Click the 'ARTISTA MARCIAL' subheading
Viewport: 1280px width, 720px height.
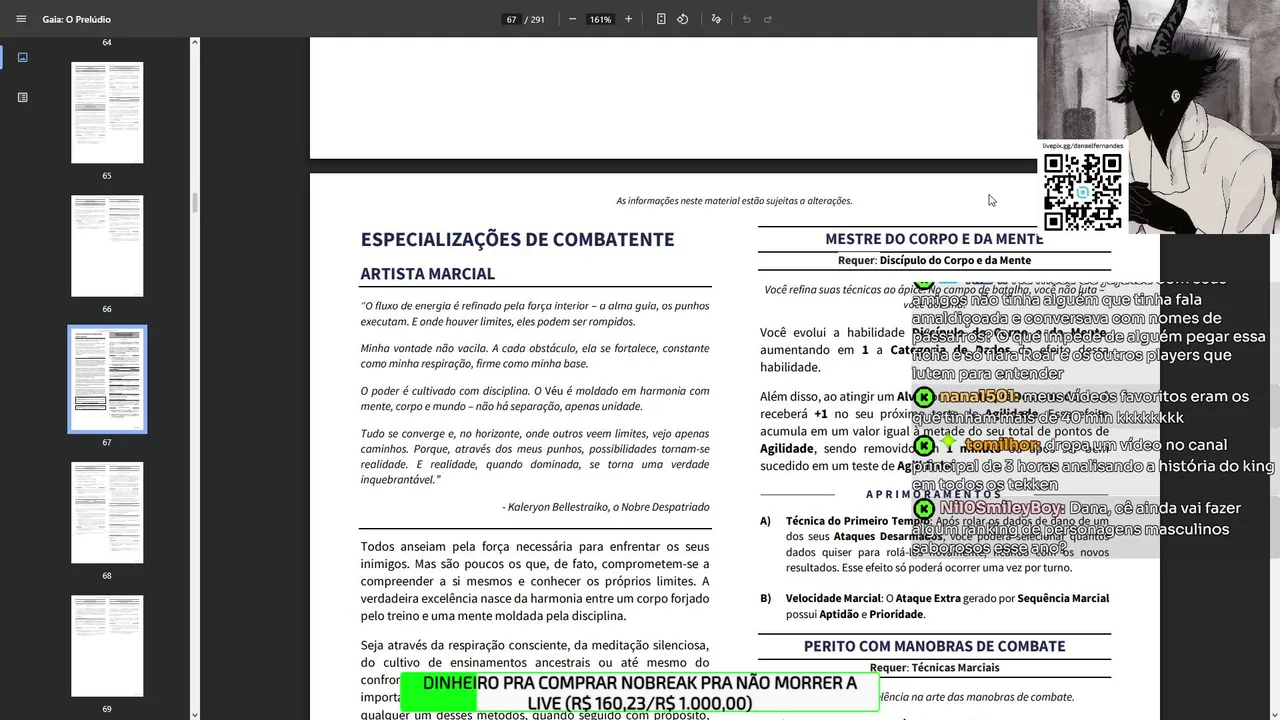pos(428,274)
